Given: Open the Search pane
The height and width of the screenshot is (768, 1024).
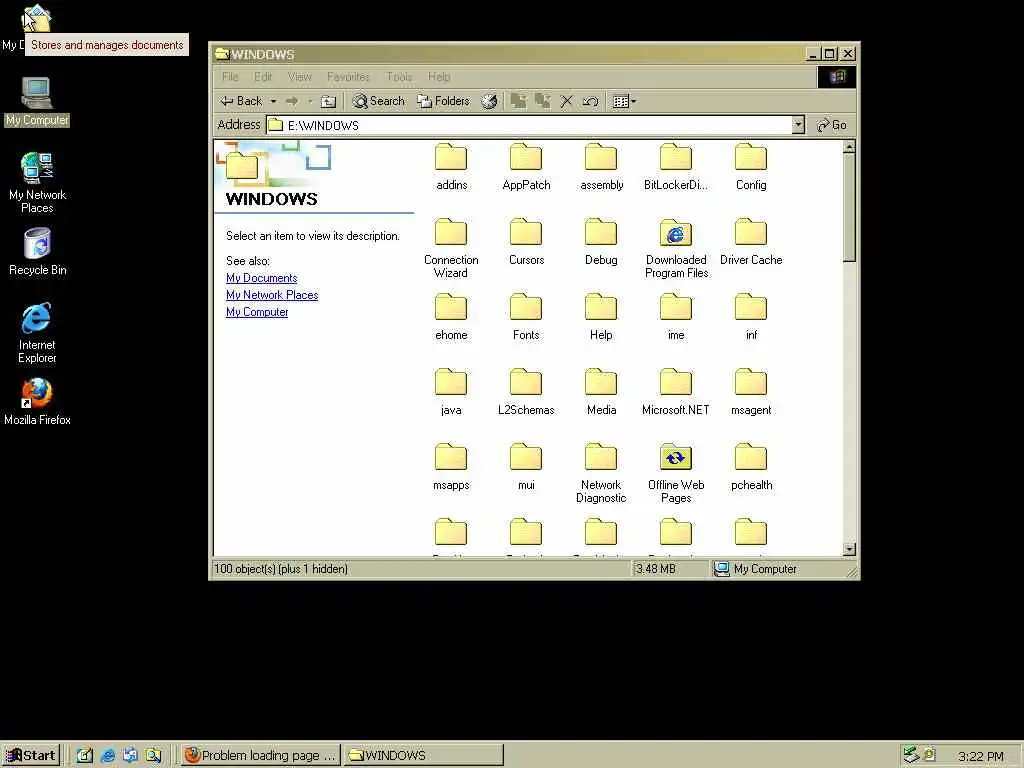Looking at the screenshot, I should click(x=379, y=101).
